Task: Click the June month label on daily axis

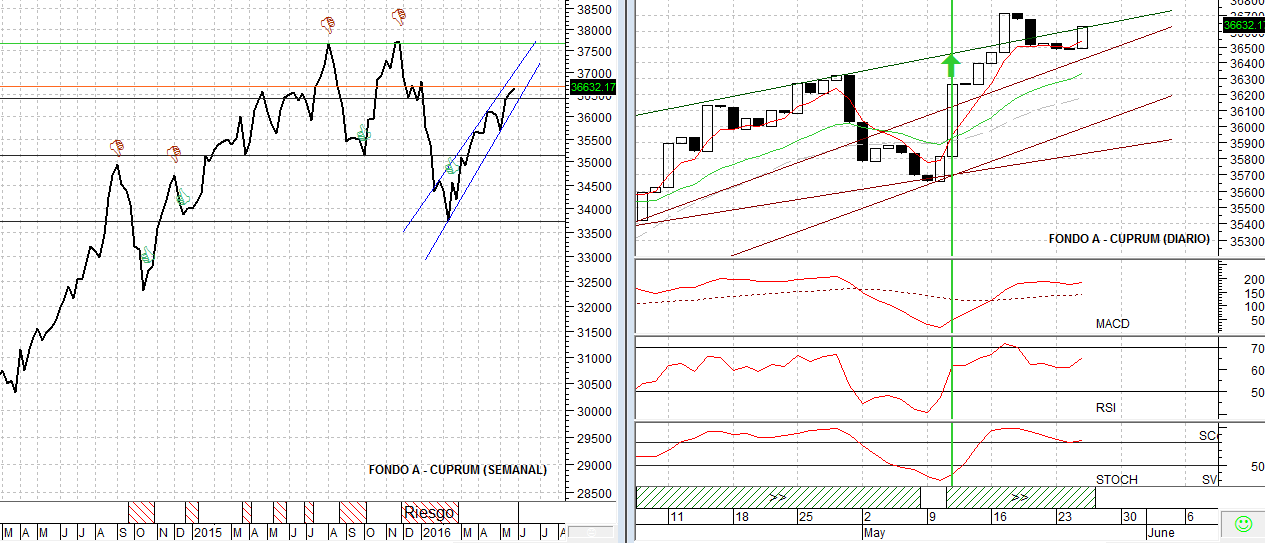Action: coord(1160,533)
